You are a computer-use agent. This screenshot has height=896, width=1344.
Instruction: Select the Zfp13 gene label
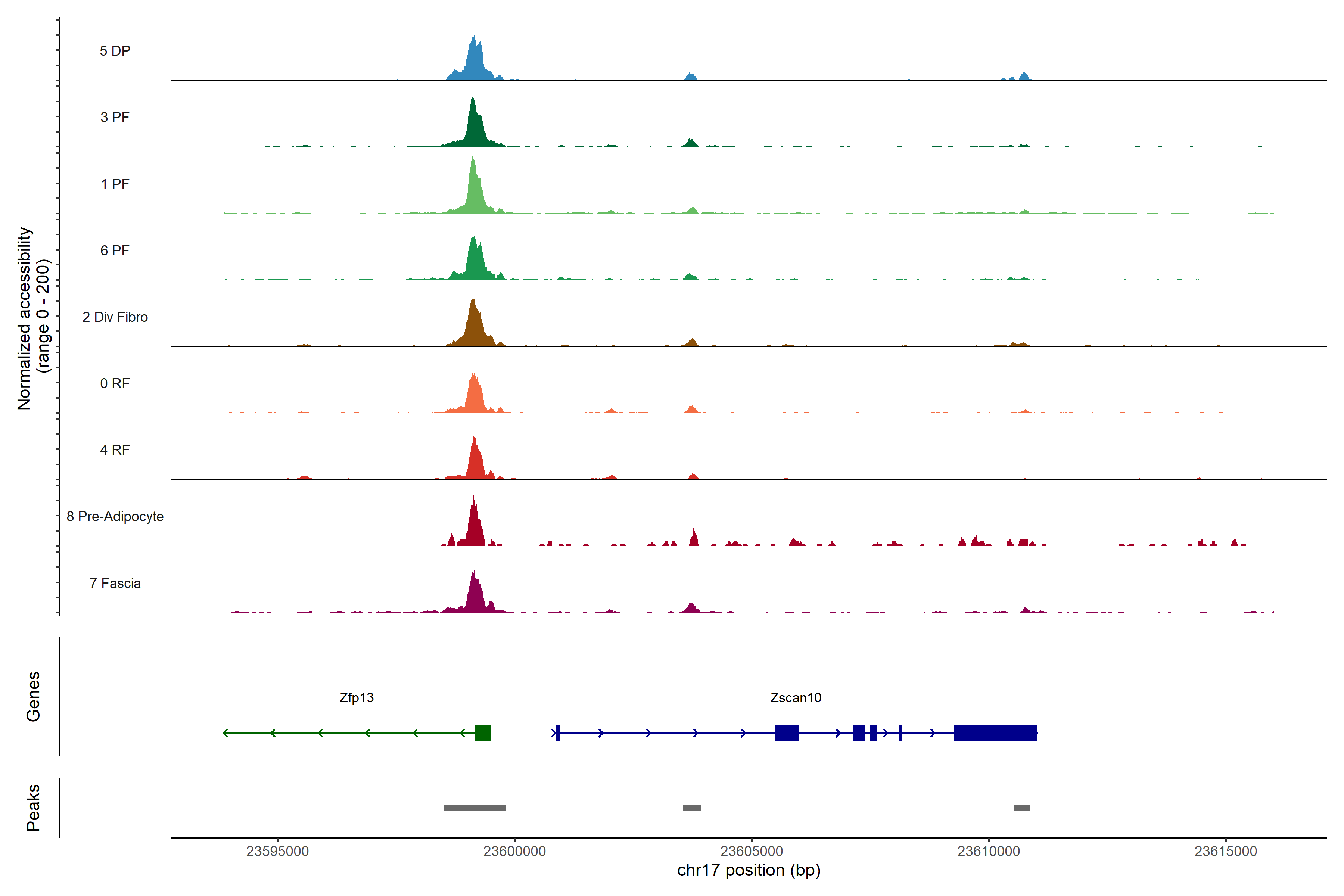356,698
